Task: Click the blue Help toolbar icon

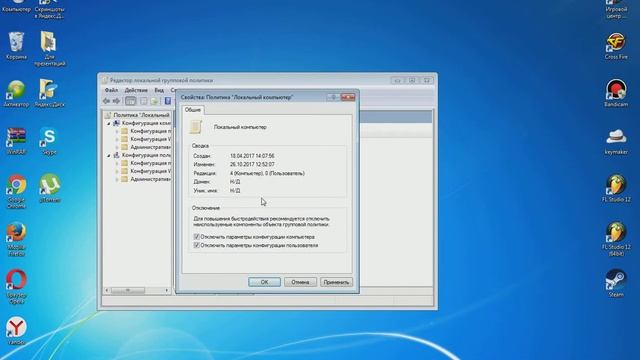Action: coord(167,101)
